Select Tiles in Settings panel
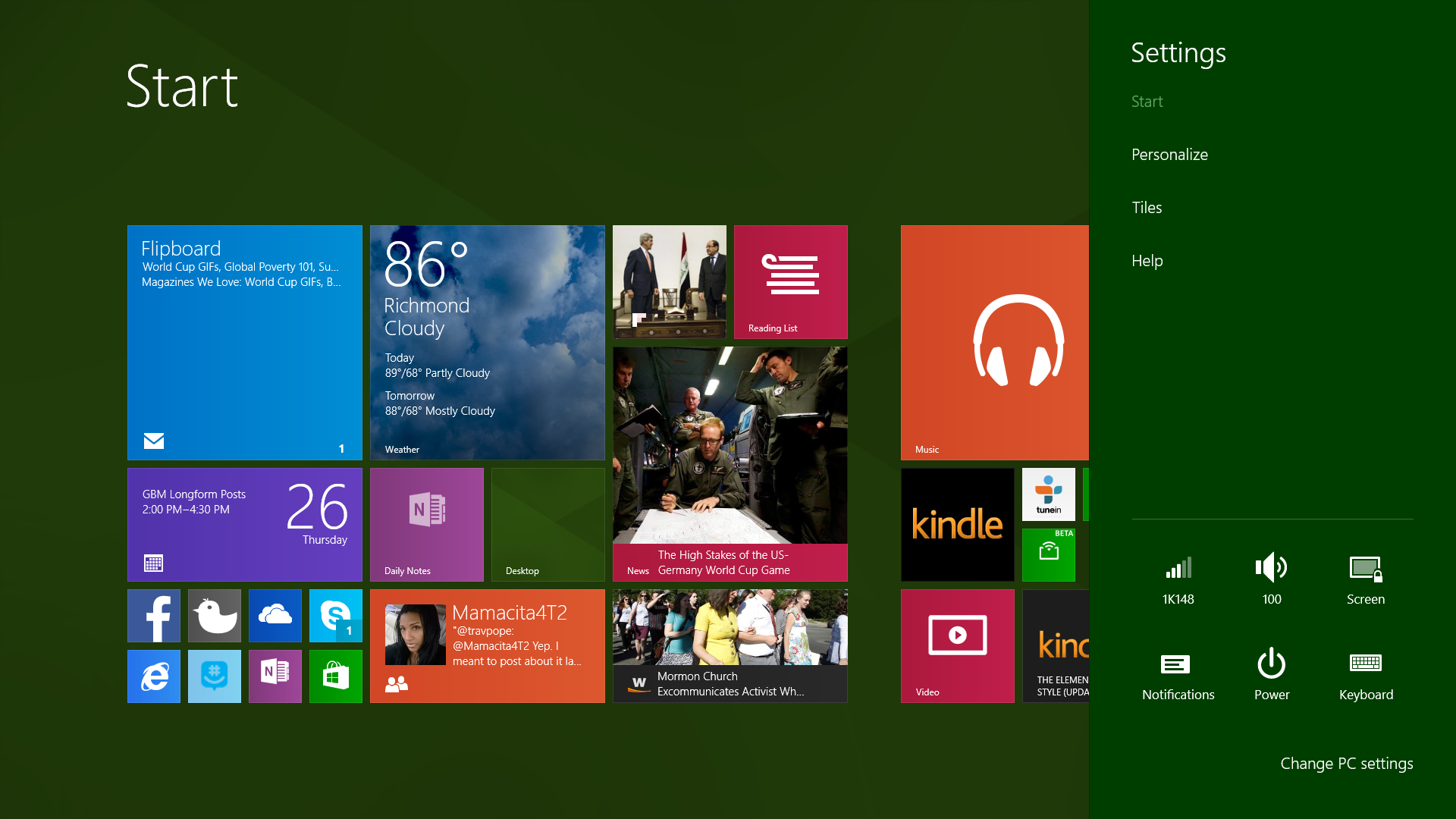The image size is (1456, 819). [x=1147, y=208]
